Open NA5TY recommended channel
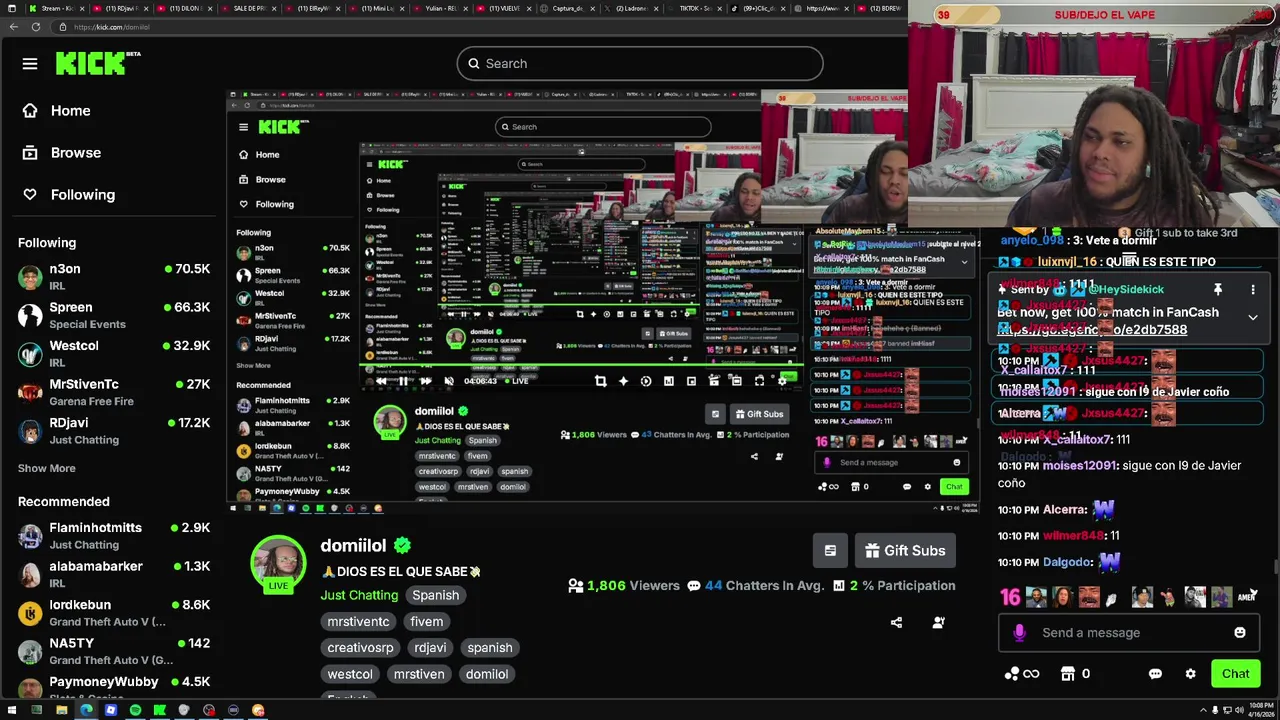The width and height of the screenshot is (1280, 720). coord(113,651)
